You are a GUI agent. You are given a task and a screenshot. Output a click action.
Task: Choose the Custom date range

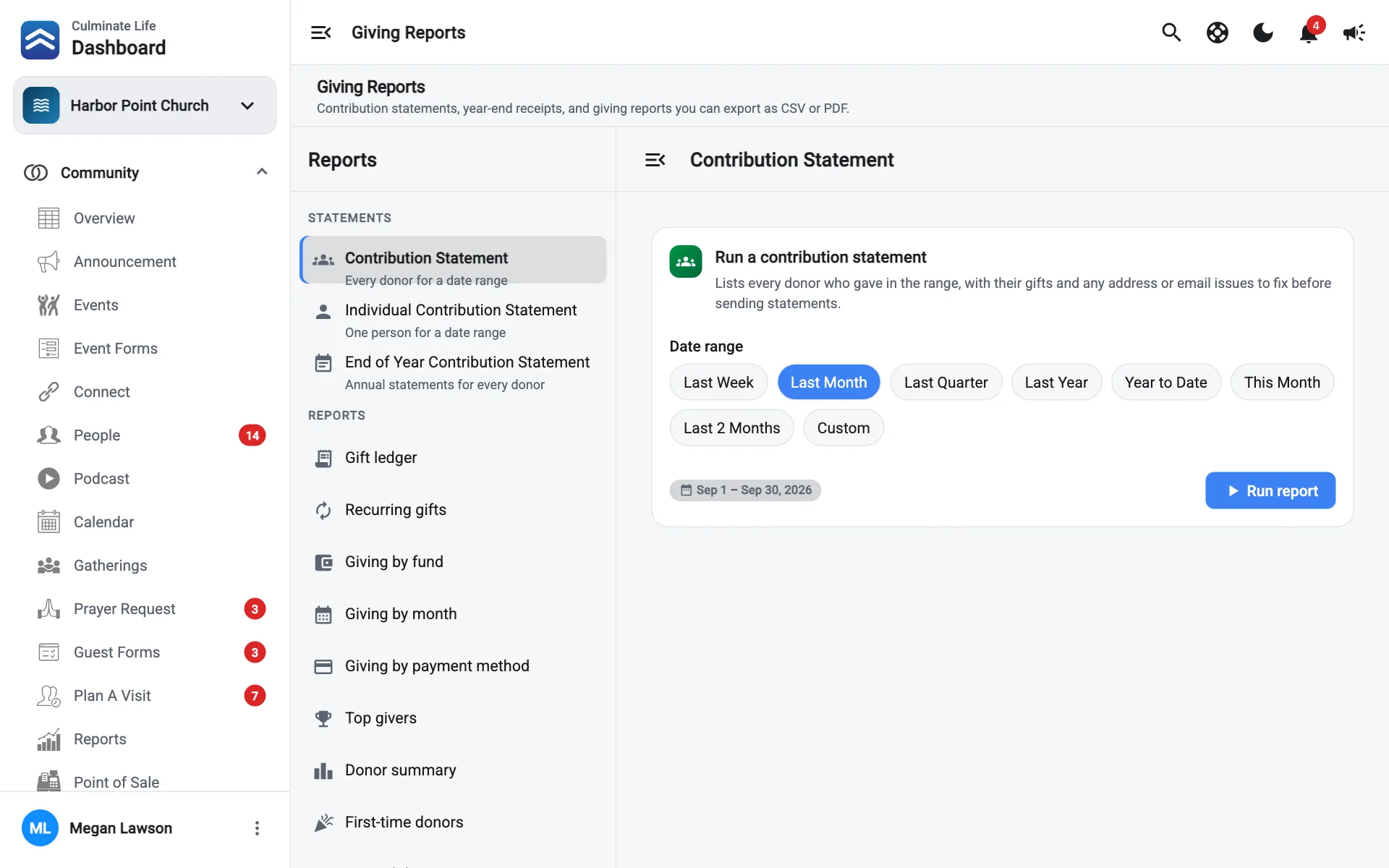pyautogui.click(x=844, y=427)
